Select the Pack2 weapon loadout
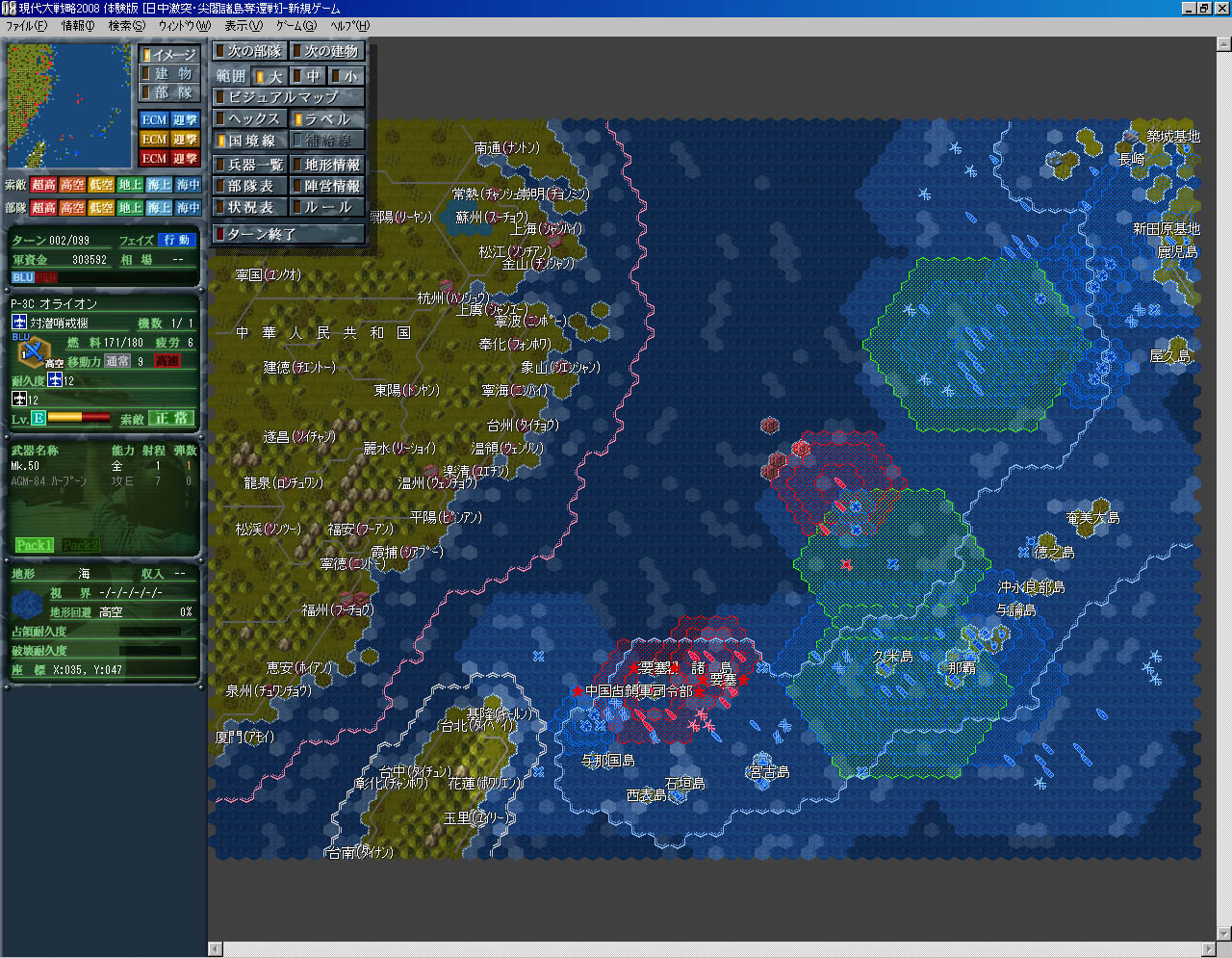Image resolution: width=1232 pixels, height=958 pixels. [81, 545]
